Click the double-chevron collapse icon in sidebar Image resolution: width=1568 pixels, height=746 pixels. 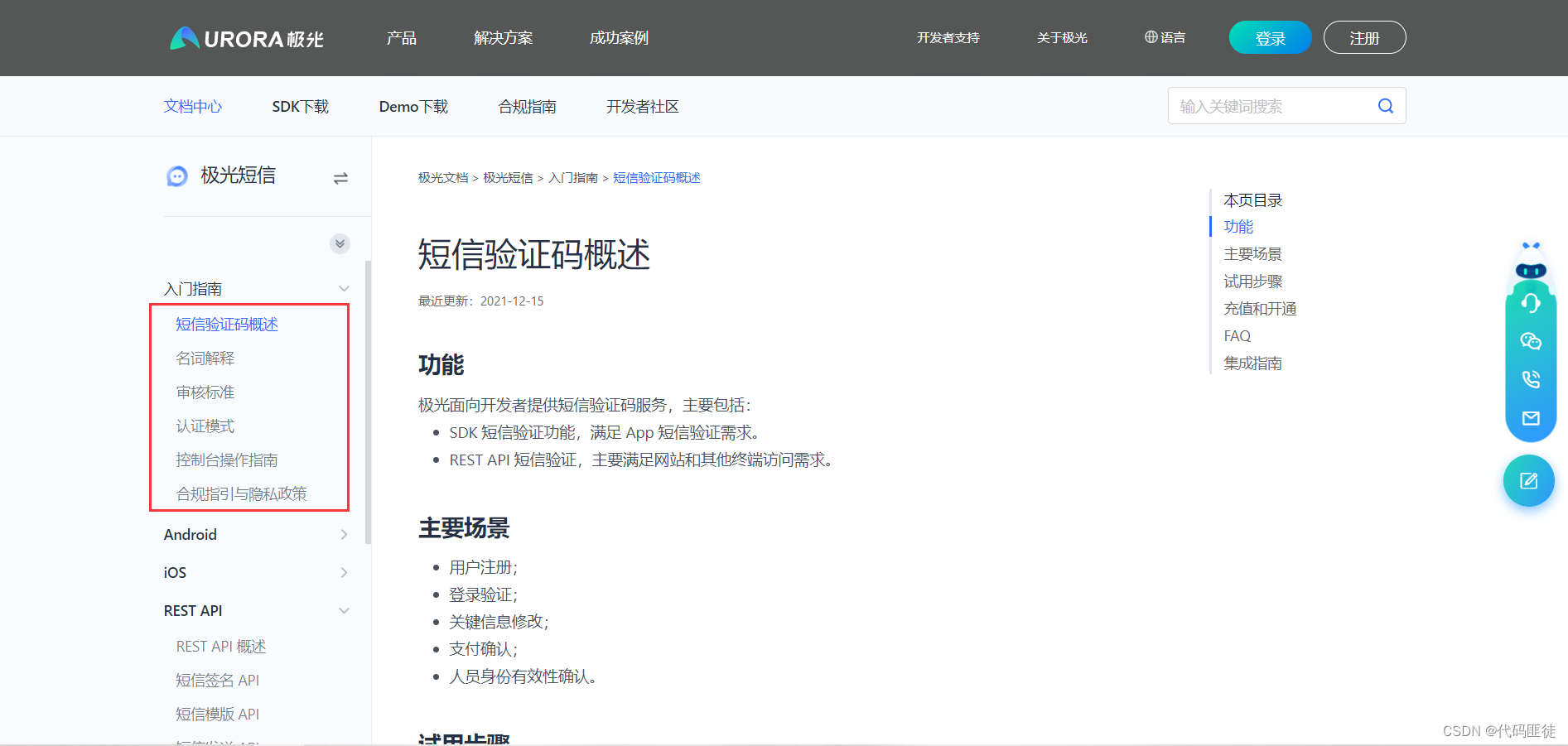[340, 243]
